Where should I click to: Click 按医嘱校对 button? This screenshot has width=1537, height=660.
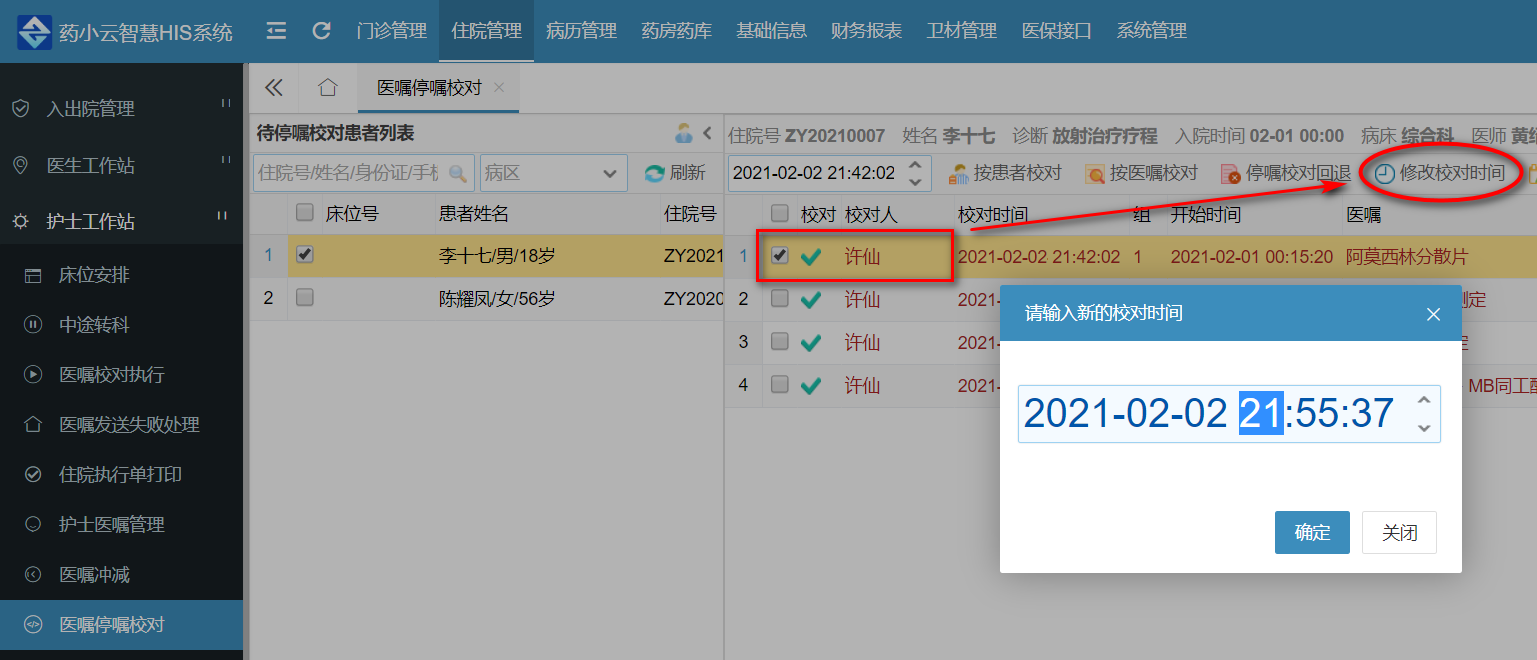pyautogui.click(x=1141, y=173)
